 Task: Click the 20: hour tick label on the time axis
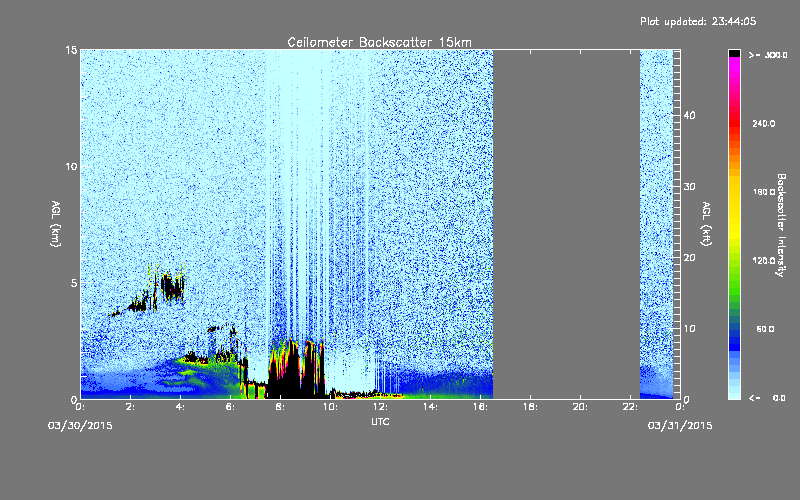580,407
